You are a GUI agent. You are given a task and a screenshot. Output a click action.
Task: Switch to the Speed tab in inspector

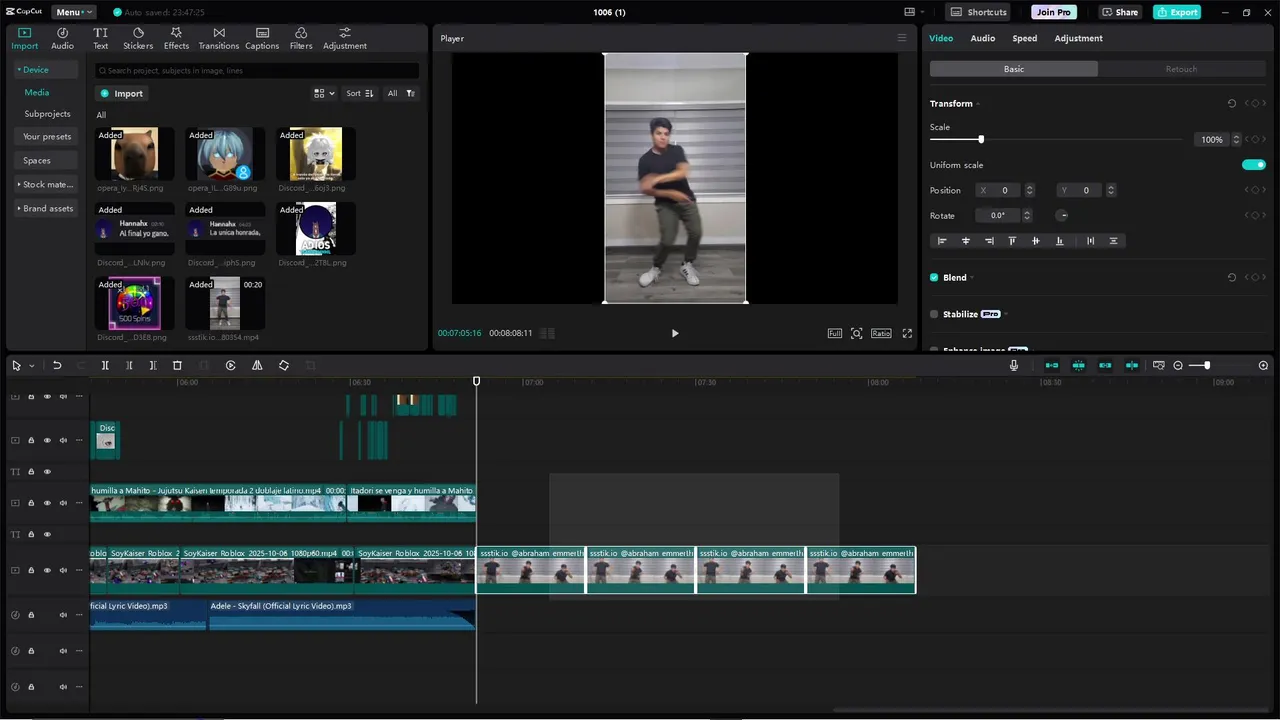(1024, 38)
